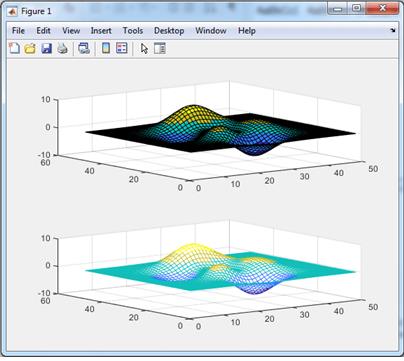Image resolution: width=404 pixels, height=361 pixels.
Task: Click the top plot's z-axis label 10
Action: (x=46, y=99)
